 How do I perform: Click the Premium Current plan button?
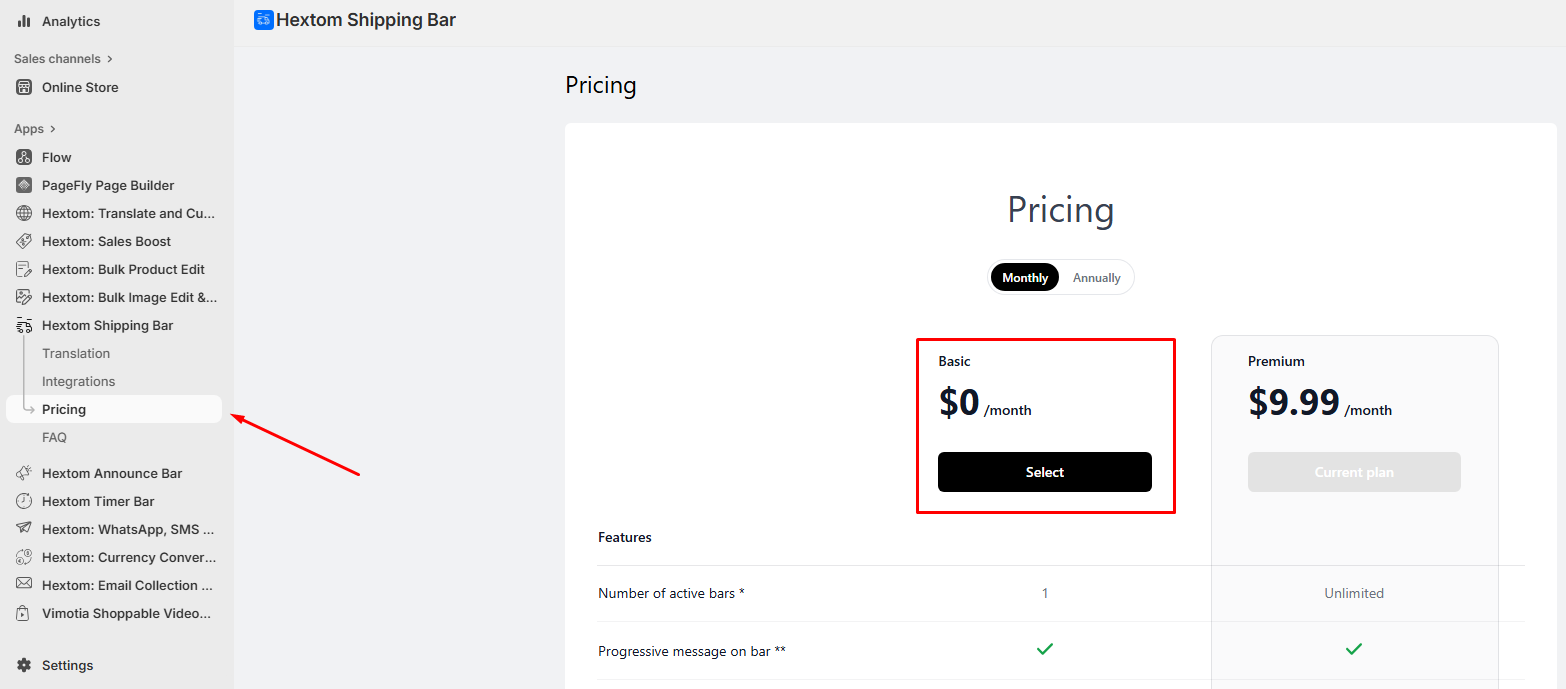click(x=1354, y=472)
